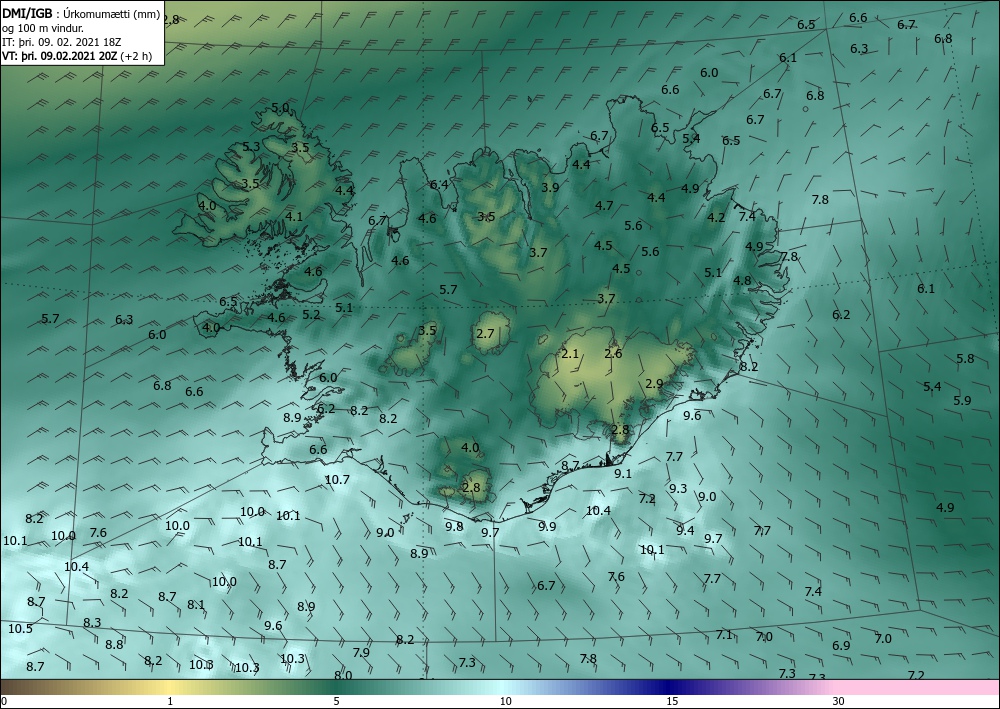Click the map value '8.8'
Screen dimensions: 1000x709
[x=114, y=645]
